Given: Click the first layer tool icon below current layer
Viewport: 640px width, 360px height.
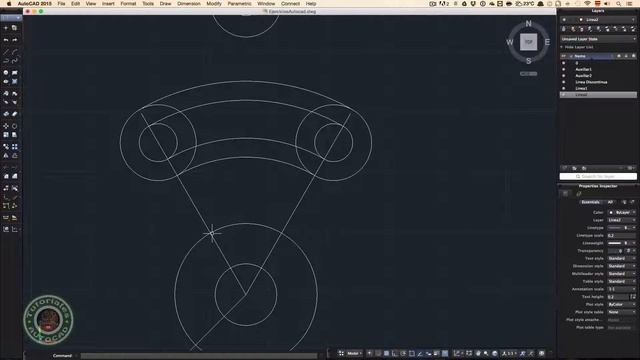Looking at the screenshot, I should 564,29.
